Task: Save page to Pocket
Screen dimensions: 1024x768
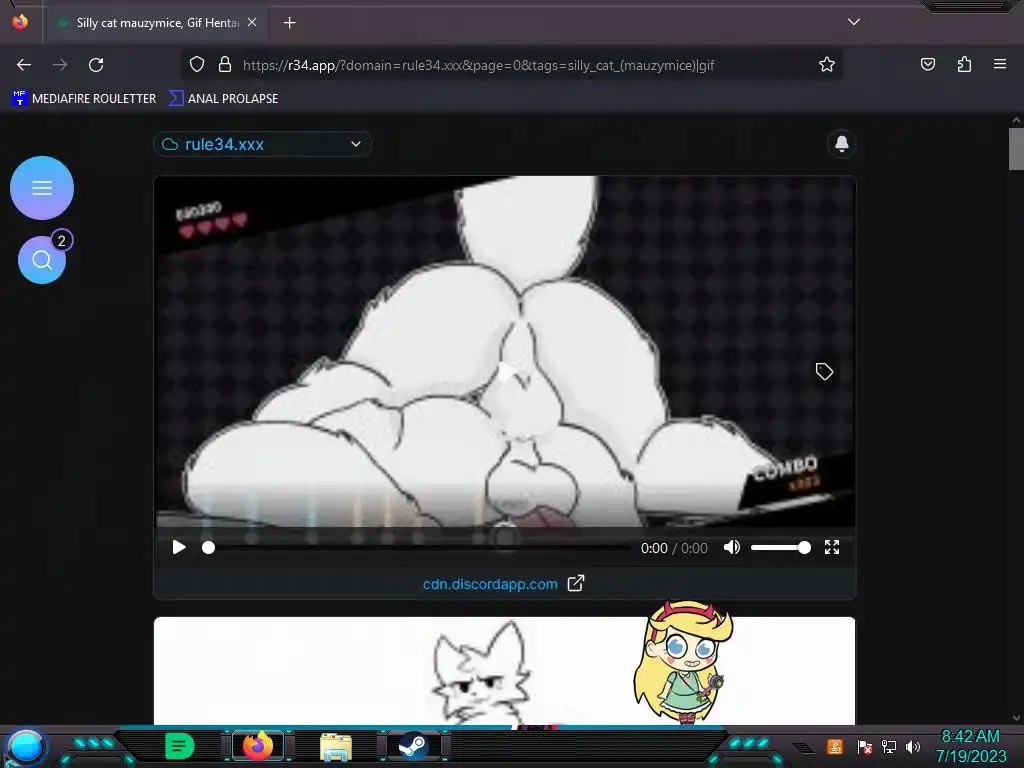Action: (x=928, y=64)
